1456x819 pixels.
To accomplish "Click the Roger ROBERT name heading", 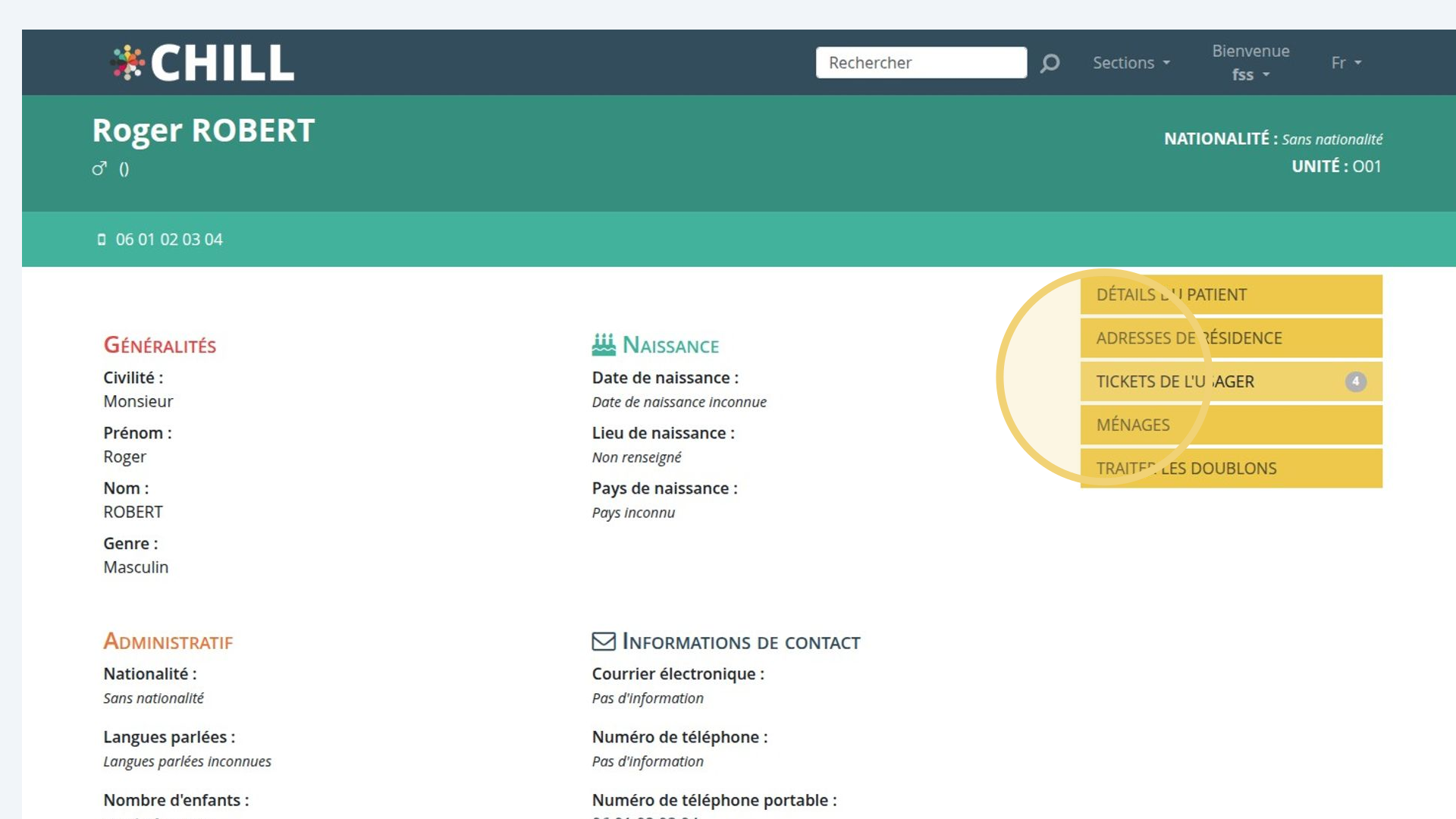I will tap(203, 130).
